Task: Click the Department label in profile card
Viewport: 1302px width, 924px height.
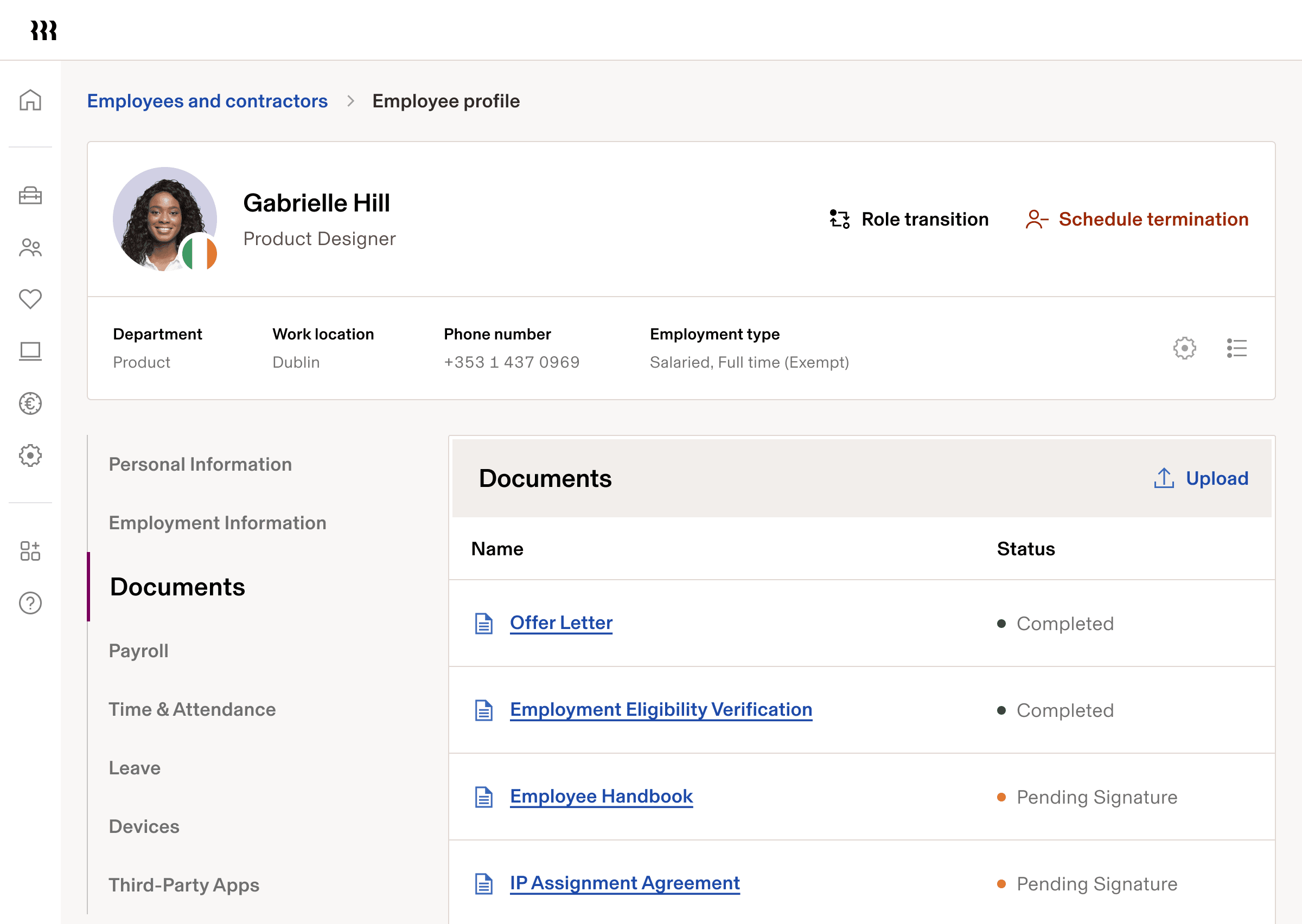Action: (157, 334)
